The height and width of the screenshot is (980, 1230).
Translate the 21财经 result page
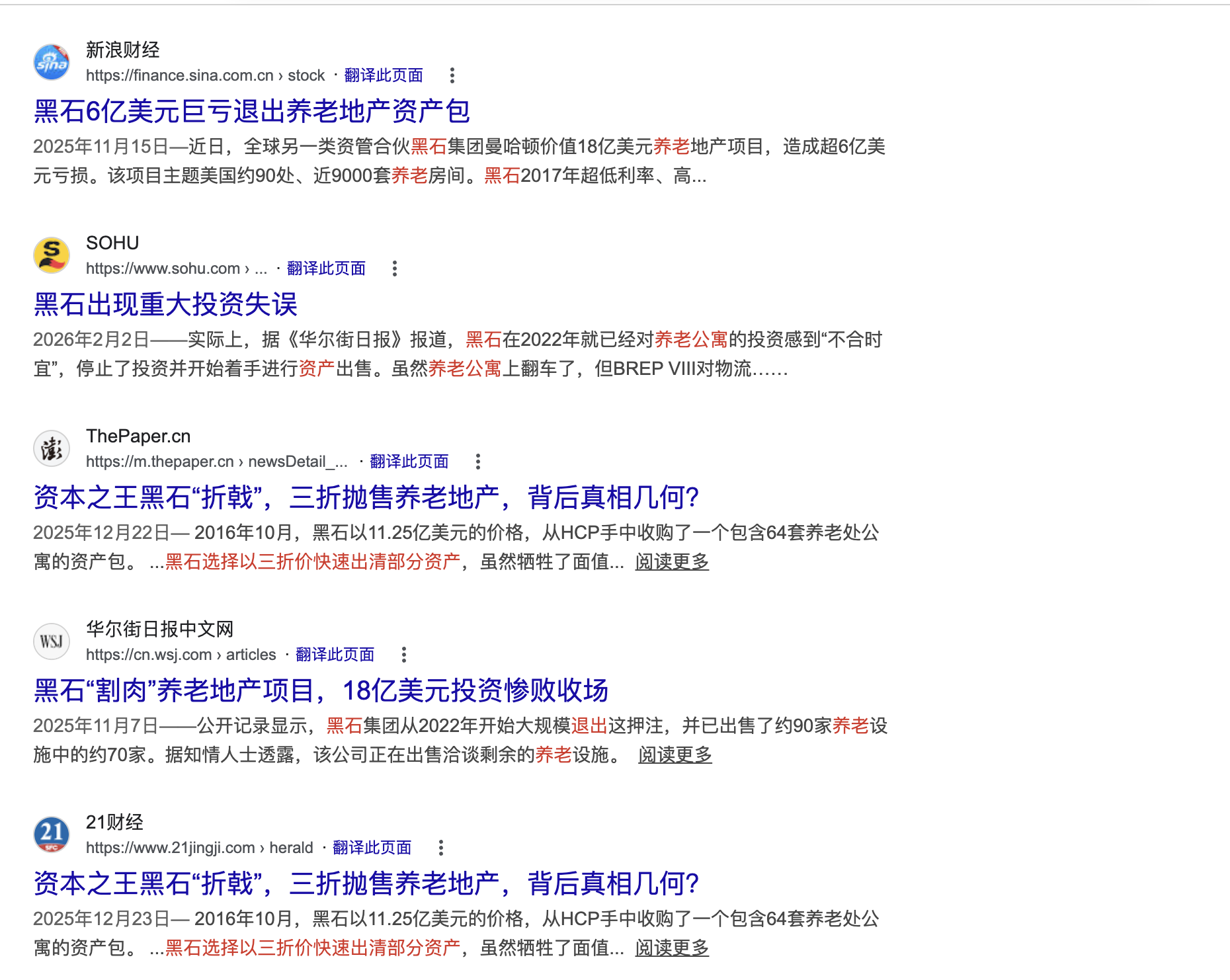[x=372, y=848]
